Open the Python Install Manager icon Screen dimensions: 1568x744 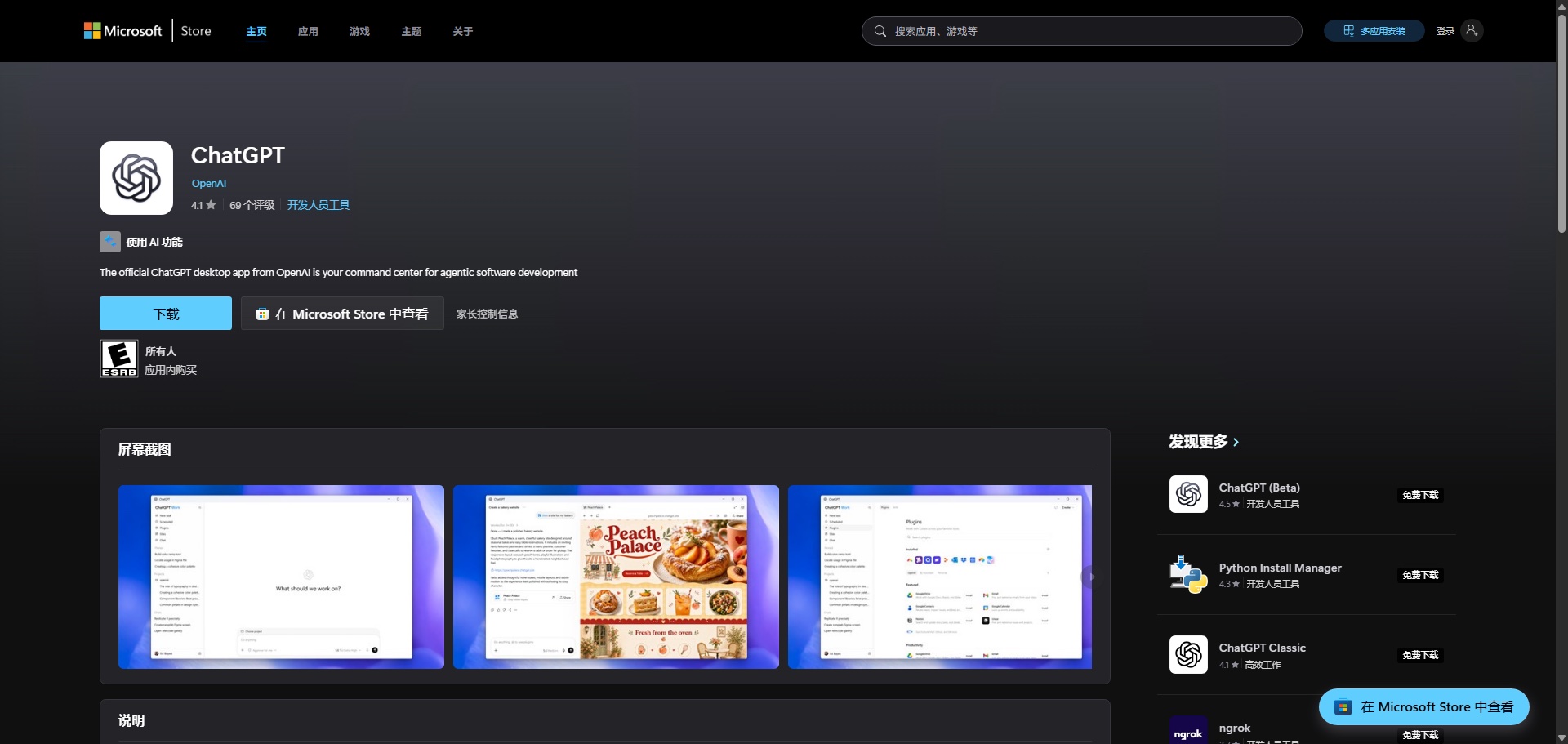click(x=1188, y=574)
